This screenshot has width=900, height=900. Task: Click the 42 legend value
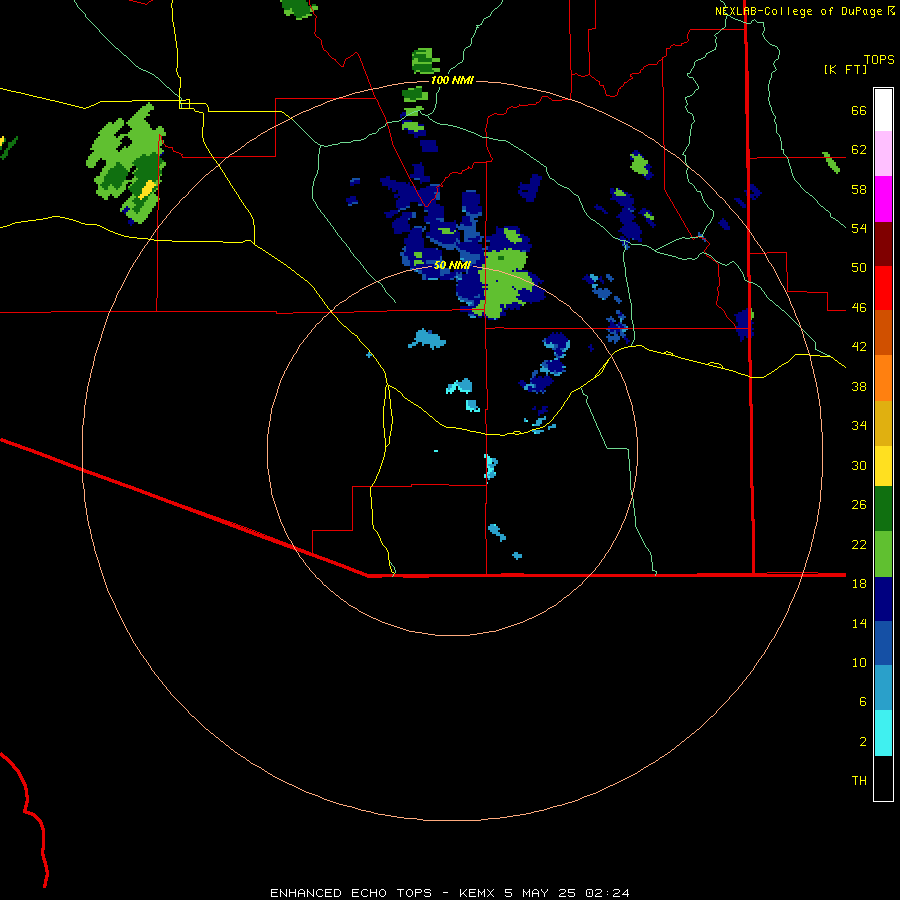pyautogui.click(x=859, y=347)
